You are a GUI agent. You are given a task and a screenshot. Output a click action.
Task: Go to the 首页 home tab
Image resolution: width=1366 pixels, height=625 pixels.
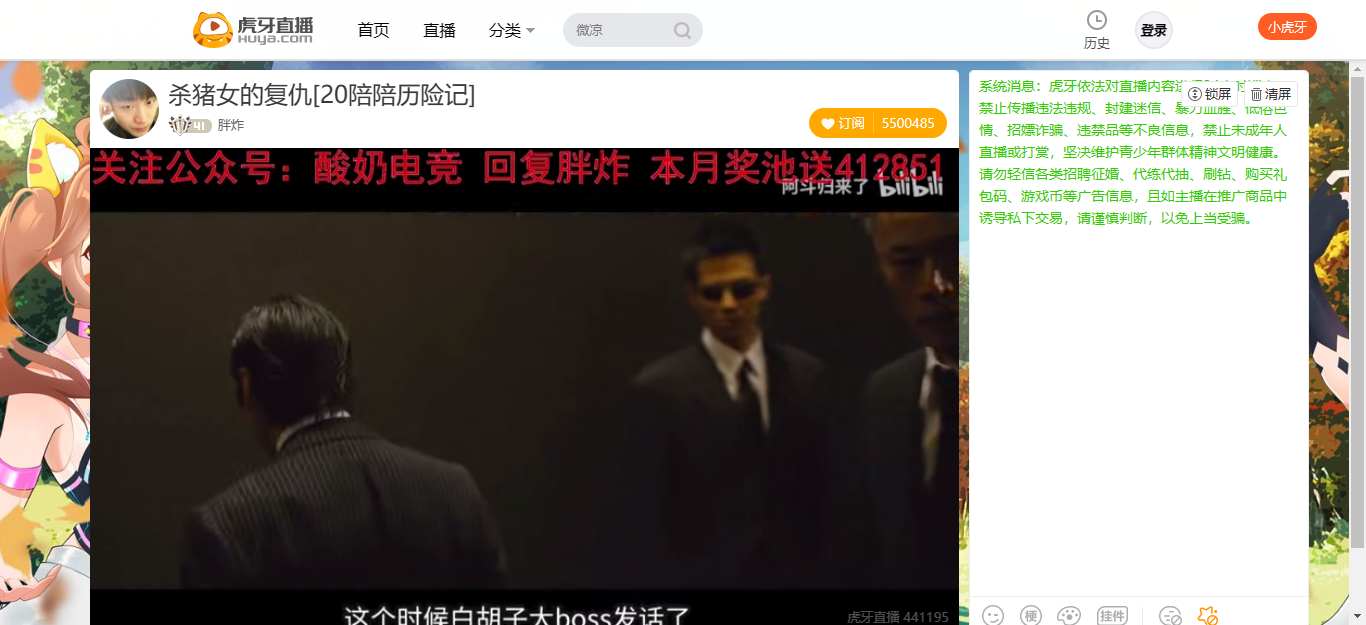[373, 30]
